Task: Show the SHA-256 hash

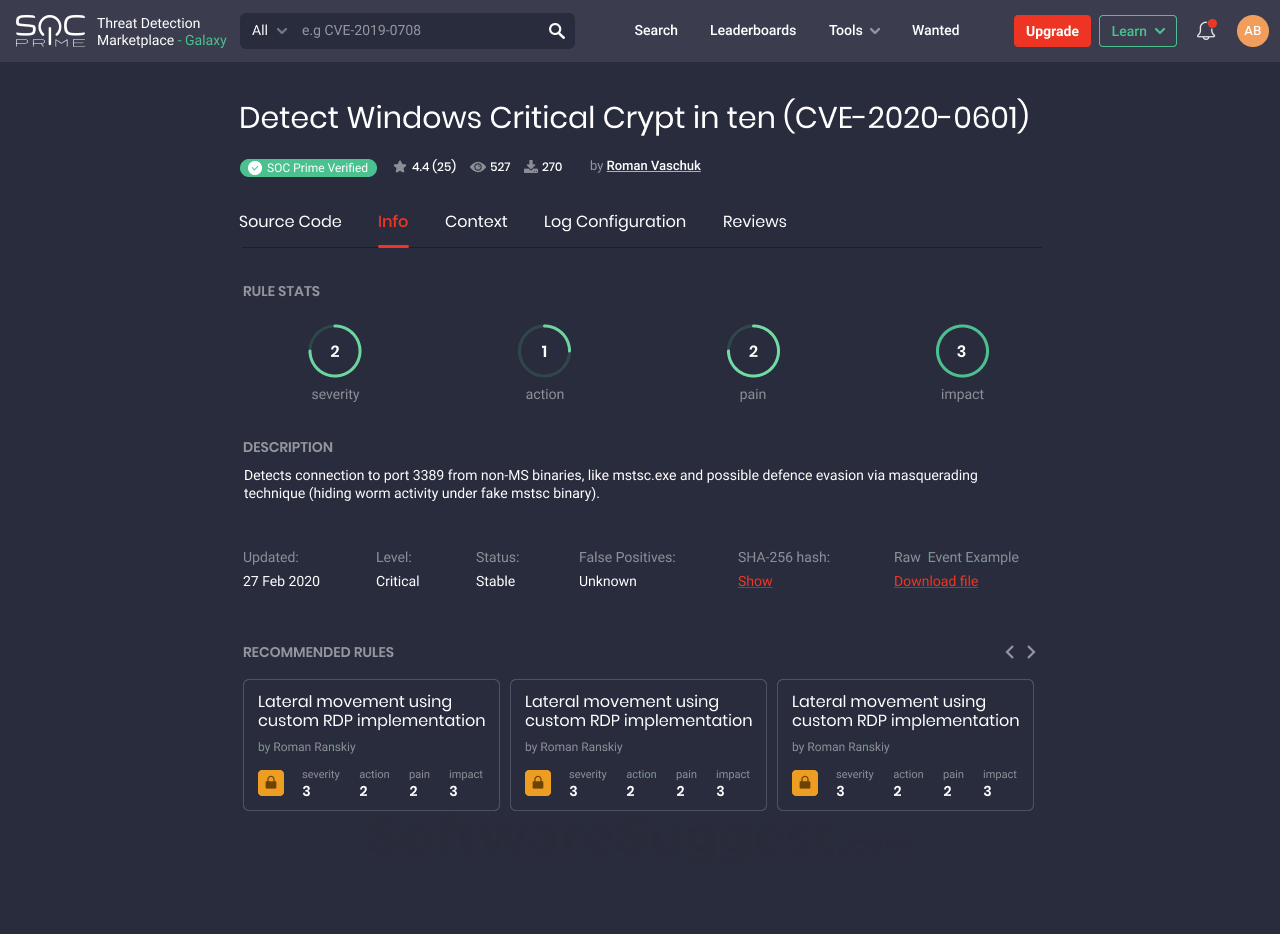Action: click(x=755, y=581)
